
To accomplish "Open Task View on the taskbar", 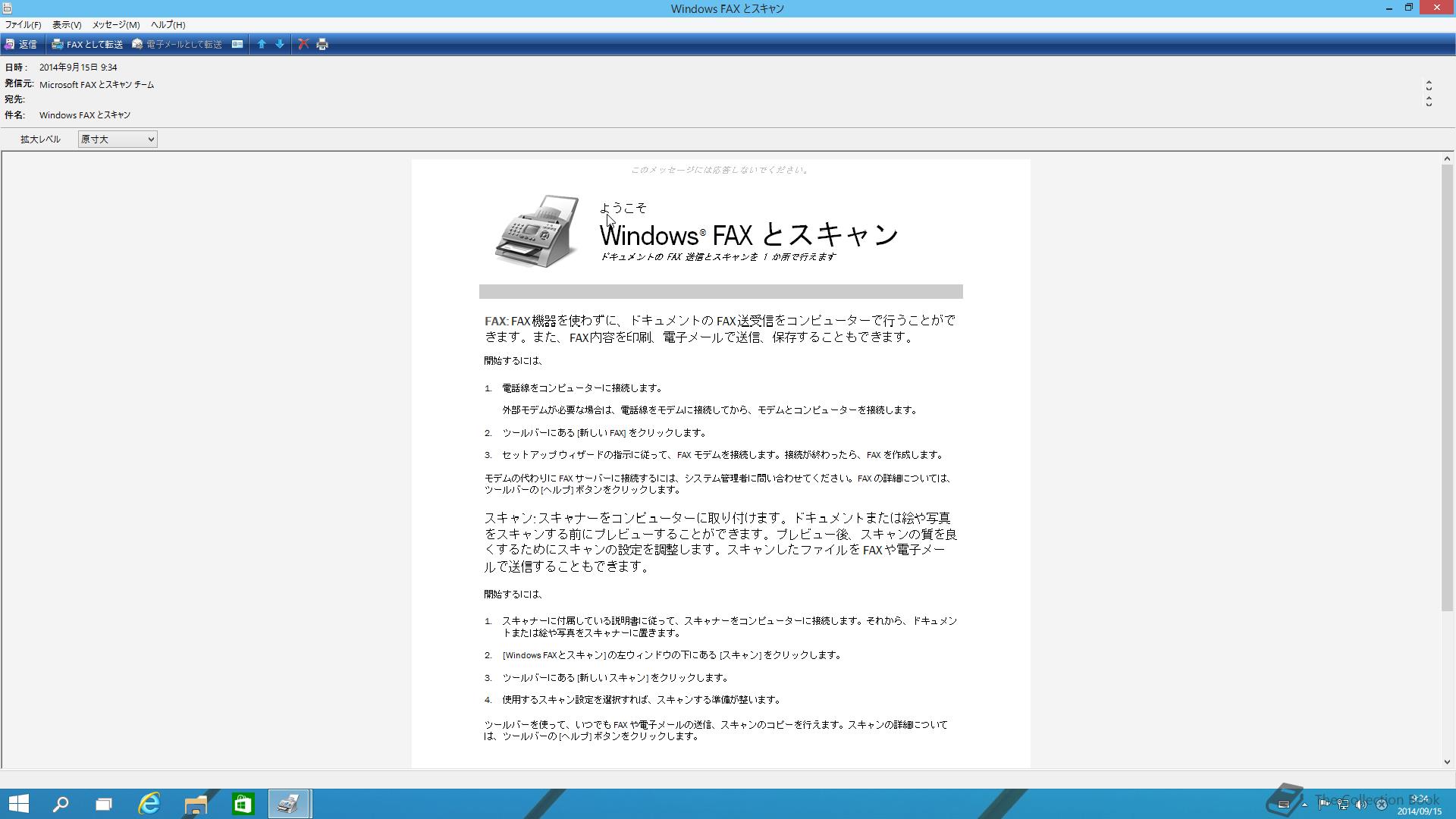I will [x=104, y=804].
